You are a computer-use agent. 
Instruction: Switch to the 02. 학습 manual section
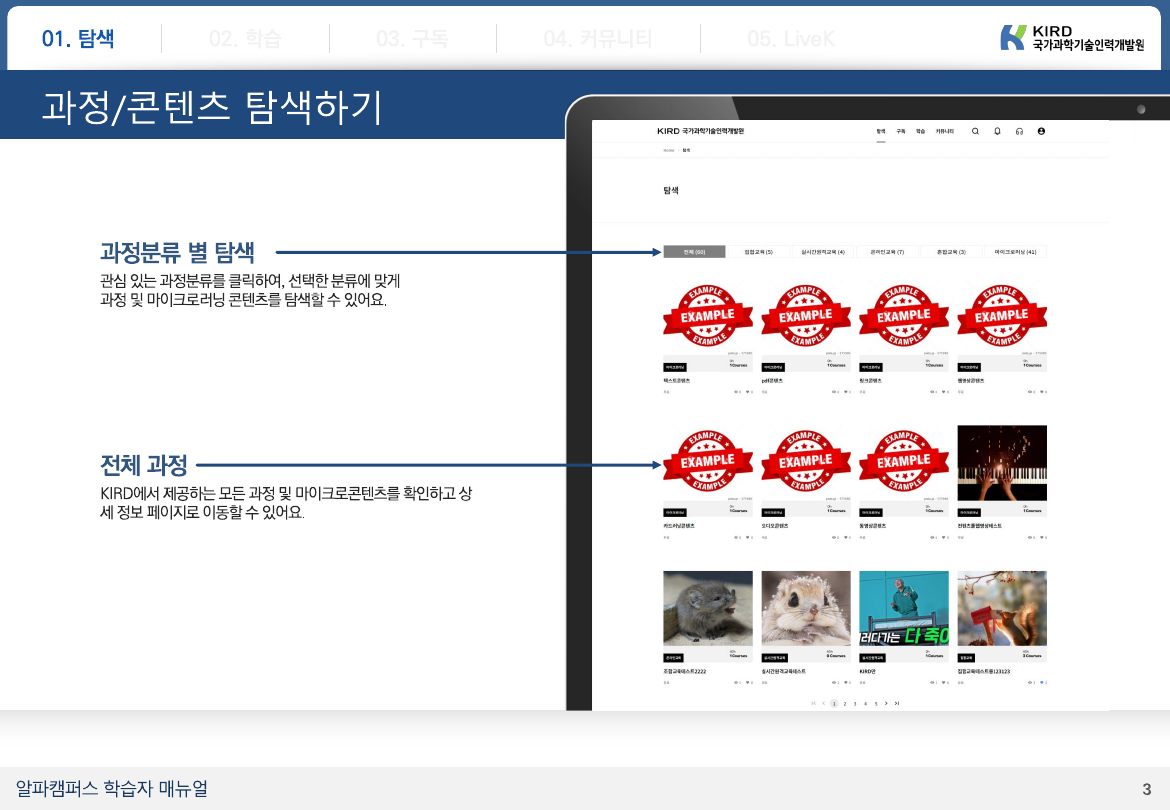click(x=245, y=39)
